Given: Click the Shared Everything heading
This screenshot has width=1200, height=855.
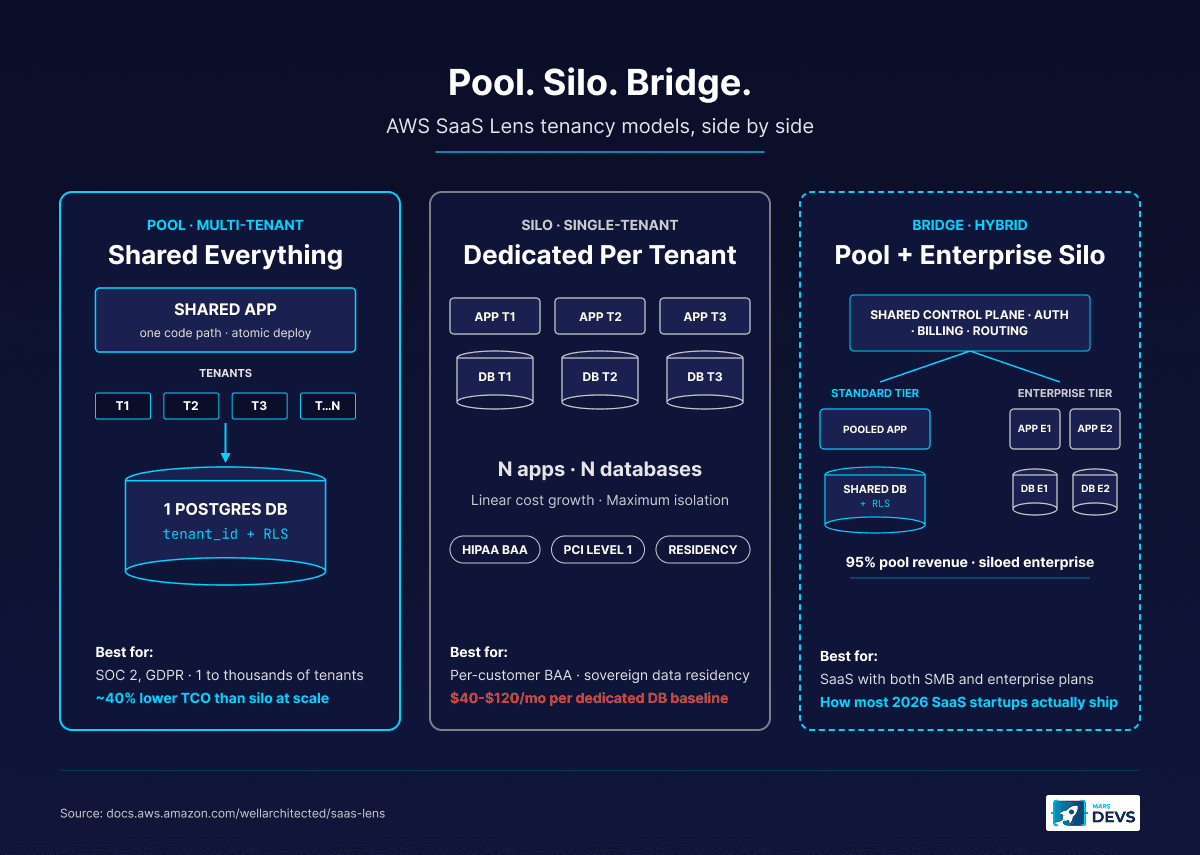Looking at the screenshot, I should (225, 255).
